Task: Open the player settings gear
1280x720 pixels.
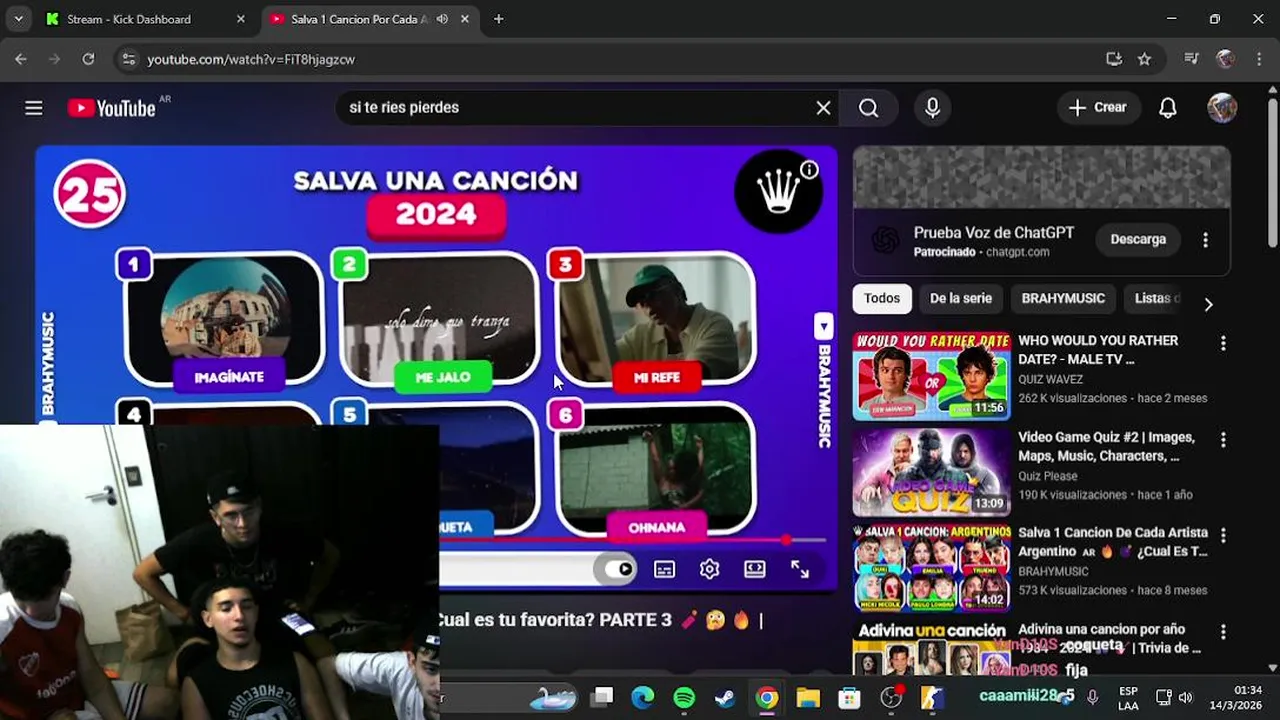Action: tap(709, 569)
